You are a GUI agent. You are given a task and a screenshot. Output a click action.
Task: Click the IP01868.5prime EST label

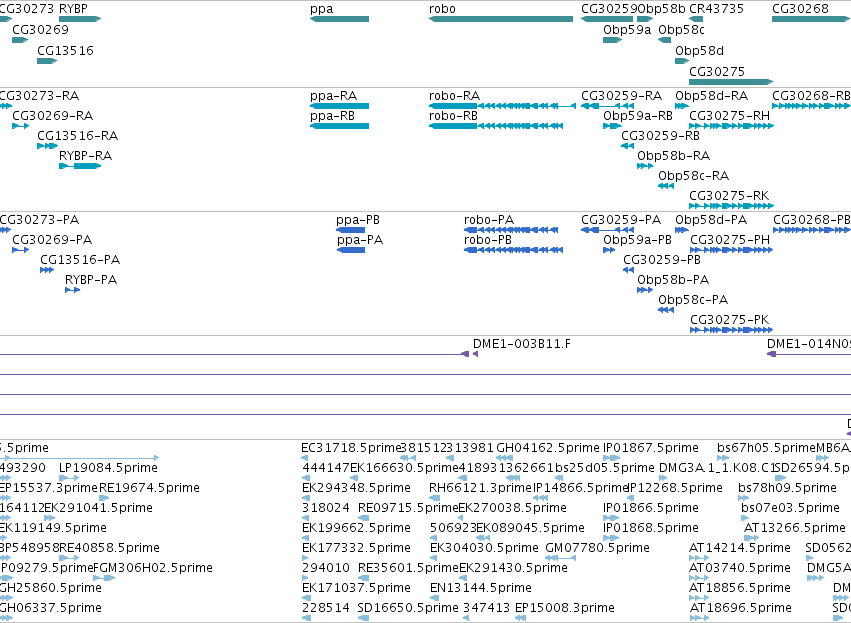[x=651, y=527]
